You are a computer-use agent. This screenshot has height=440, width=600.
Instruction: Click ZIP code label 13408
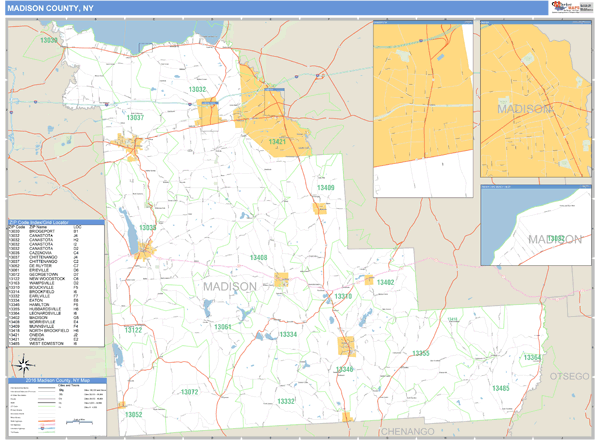pos(258,258)
